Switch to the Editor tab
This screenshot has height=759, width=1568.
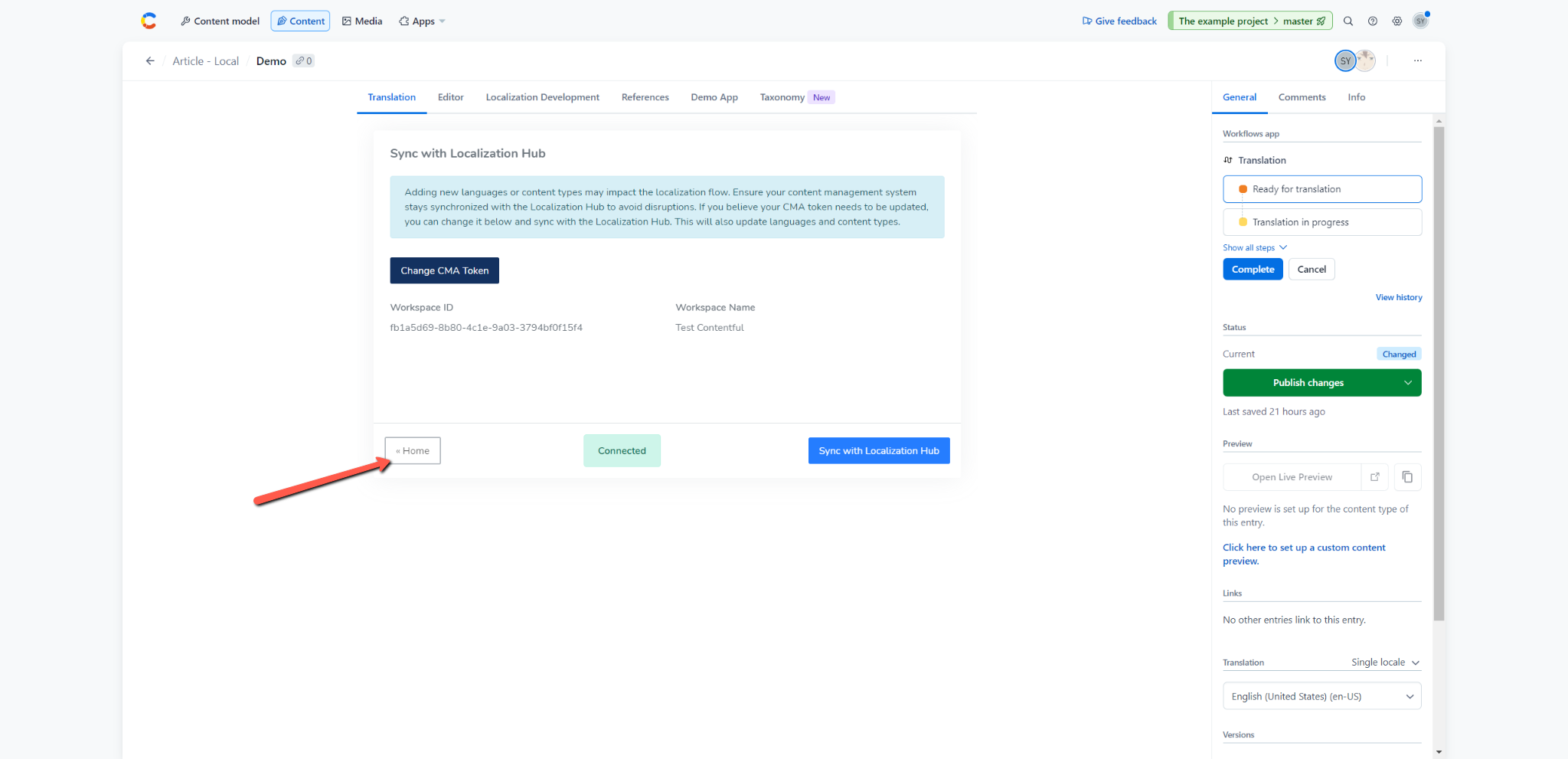[x=451, y=97]
